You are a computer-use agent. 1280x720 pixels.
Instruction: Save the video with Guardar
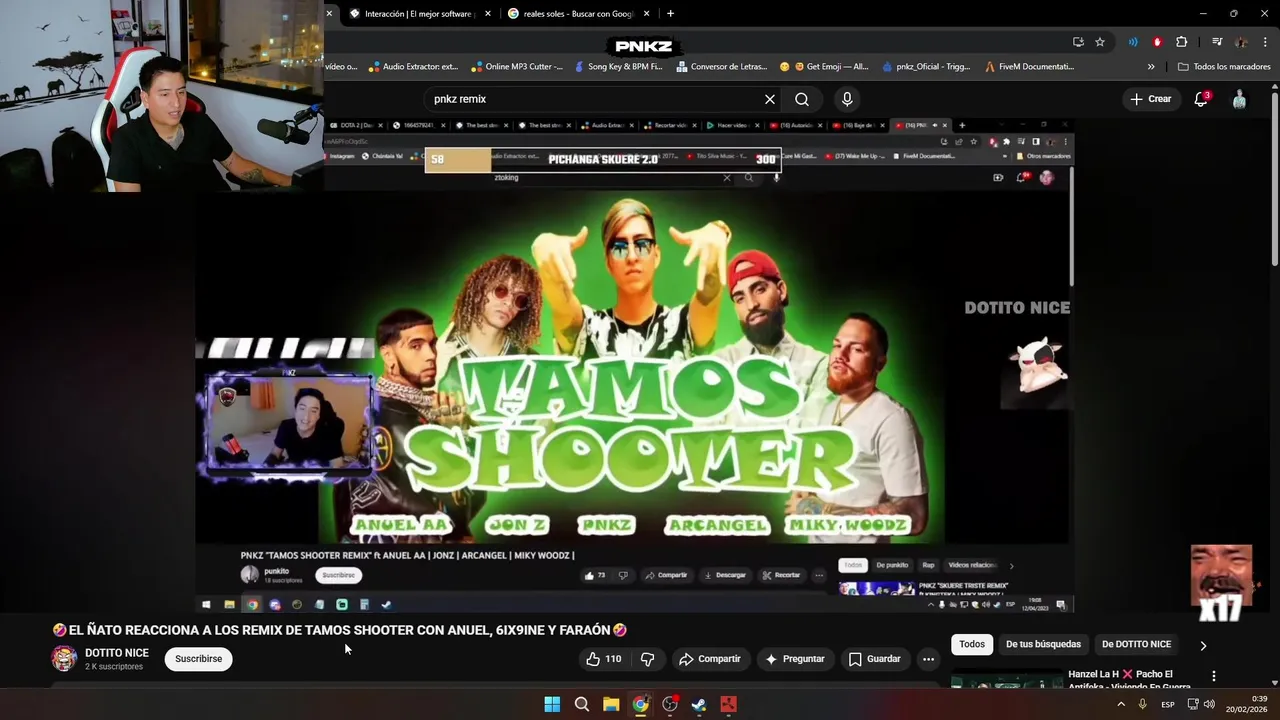point(874,659)
